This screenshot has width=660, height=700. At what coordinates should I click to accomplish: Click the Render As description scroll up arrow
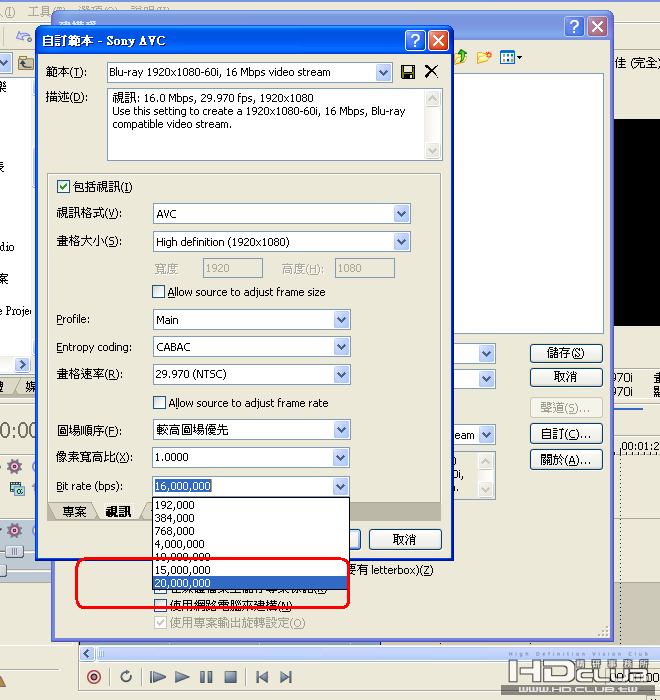tap(485, 461)
